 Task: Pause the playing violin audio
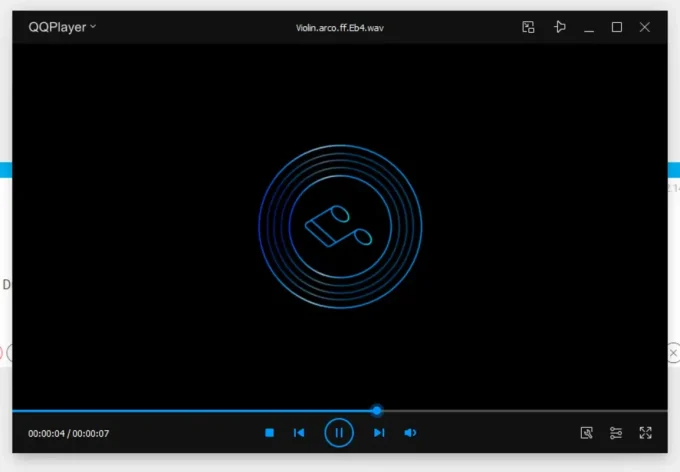point(339,433)
